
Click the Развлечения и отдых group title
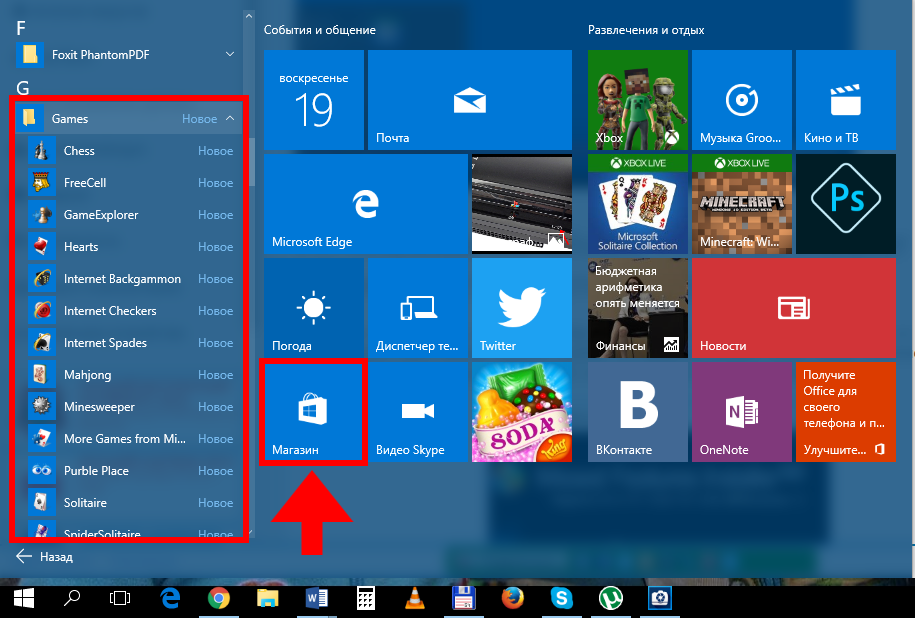(x=646, y=30)
